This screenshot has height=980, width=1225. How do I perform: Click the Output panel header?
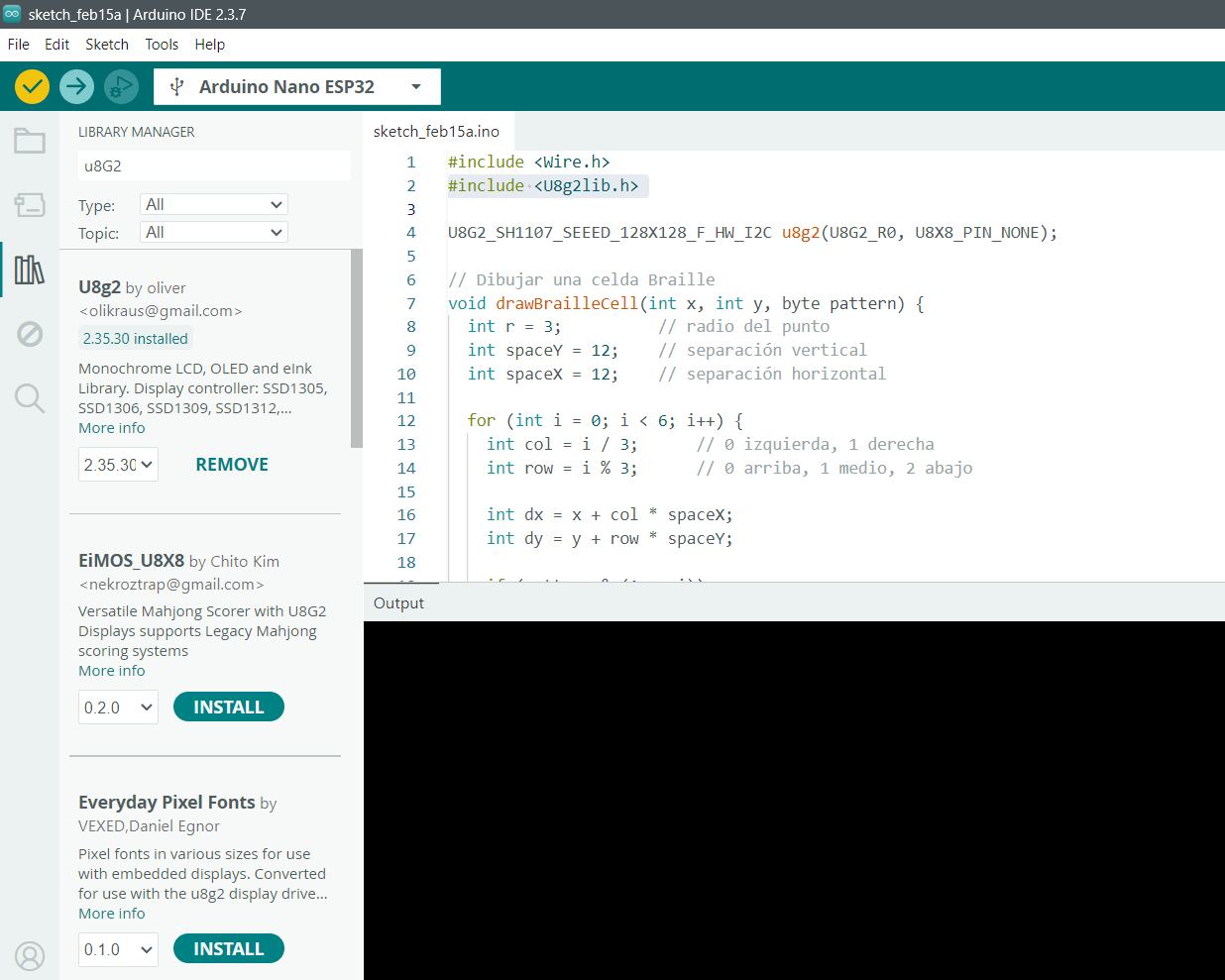[x=398, y=602]
